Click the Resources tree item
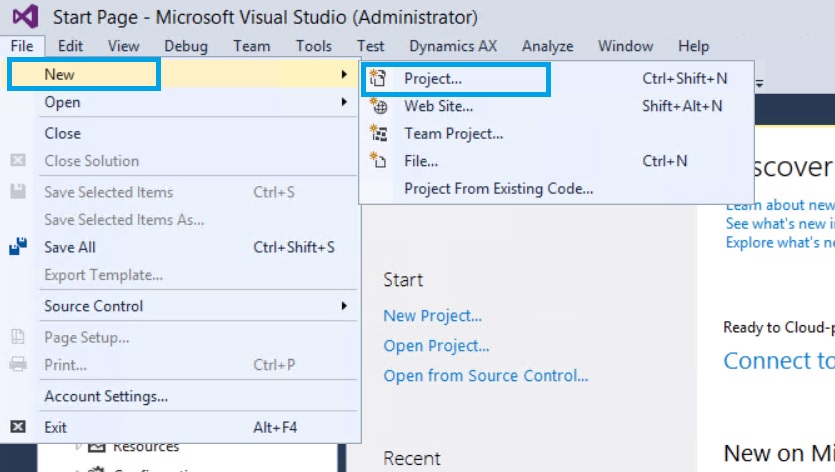 (x=145, y=446)
